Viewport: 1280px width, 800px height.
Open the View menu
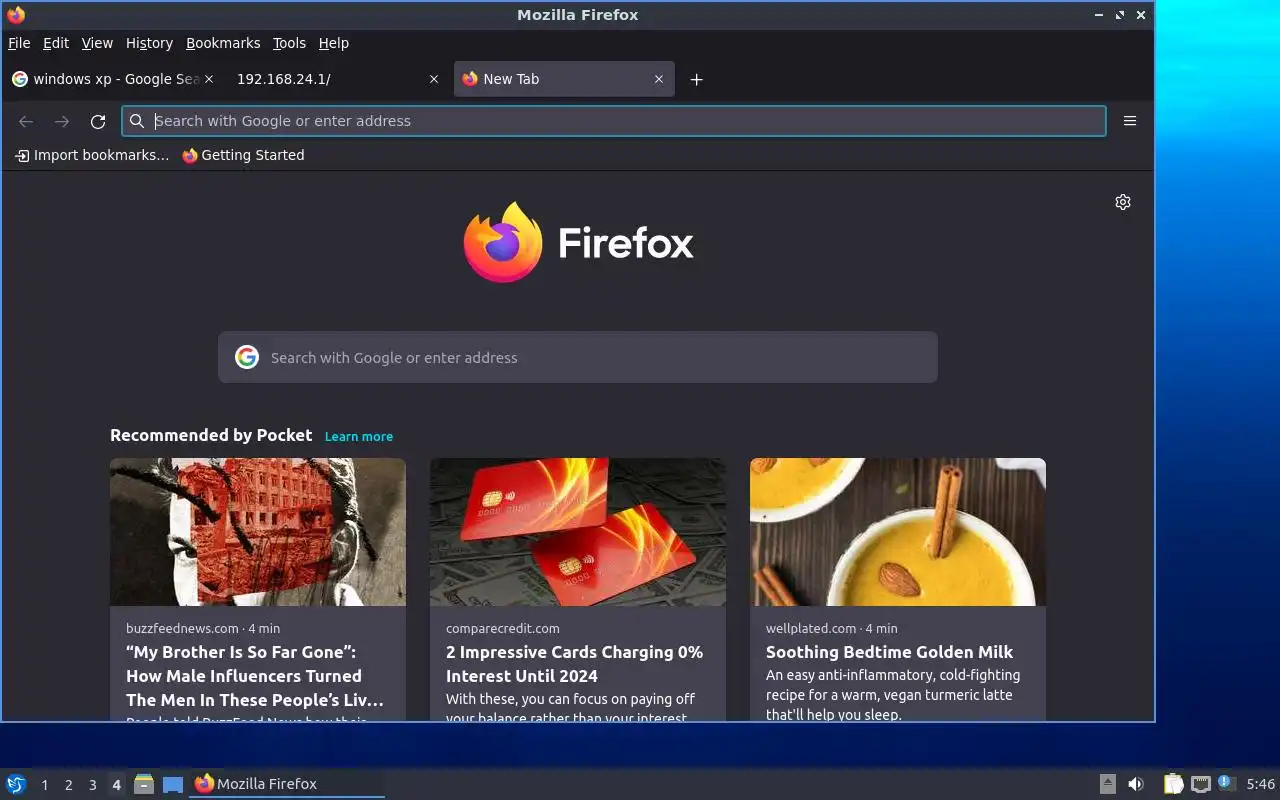pos(97,43)
